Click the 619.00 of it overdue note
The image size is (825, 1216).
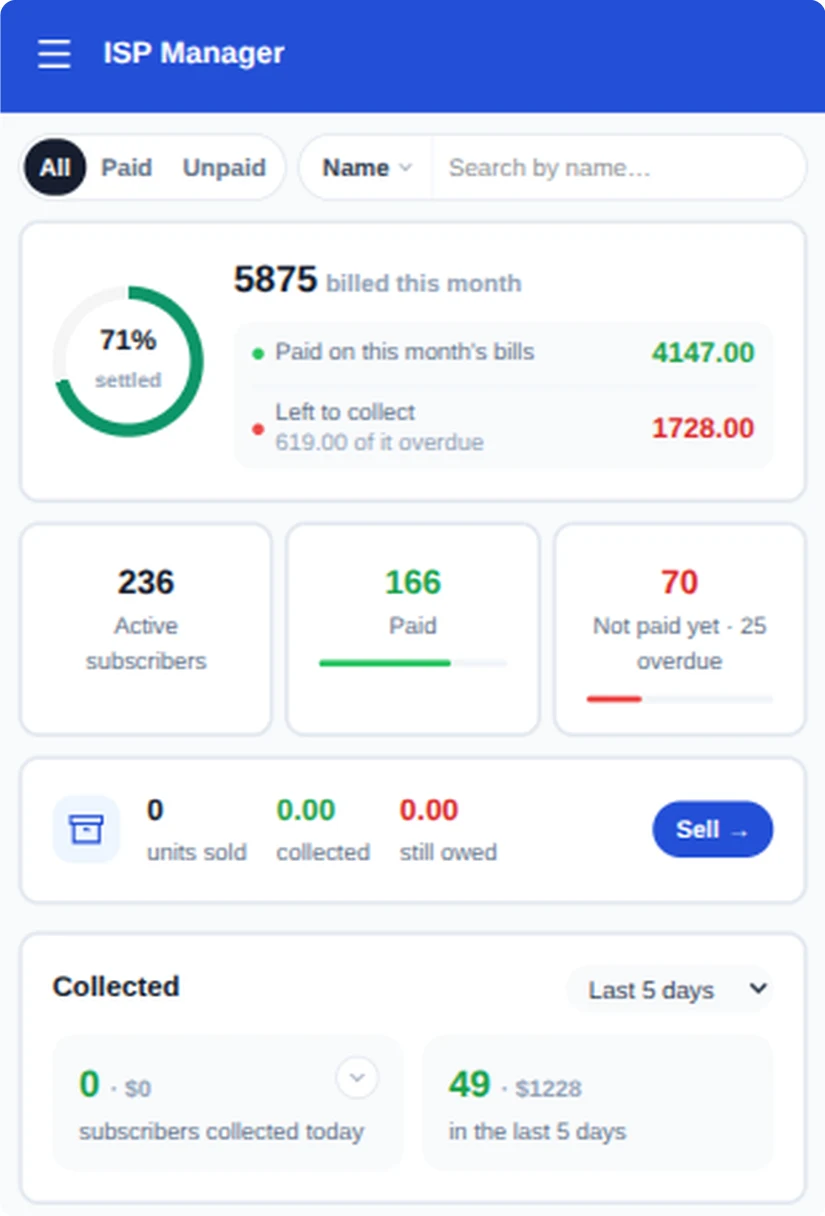point(379,442)
